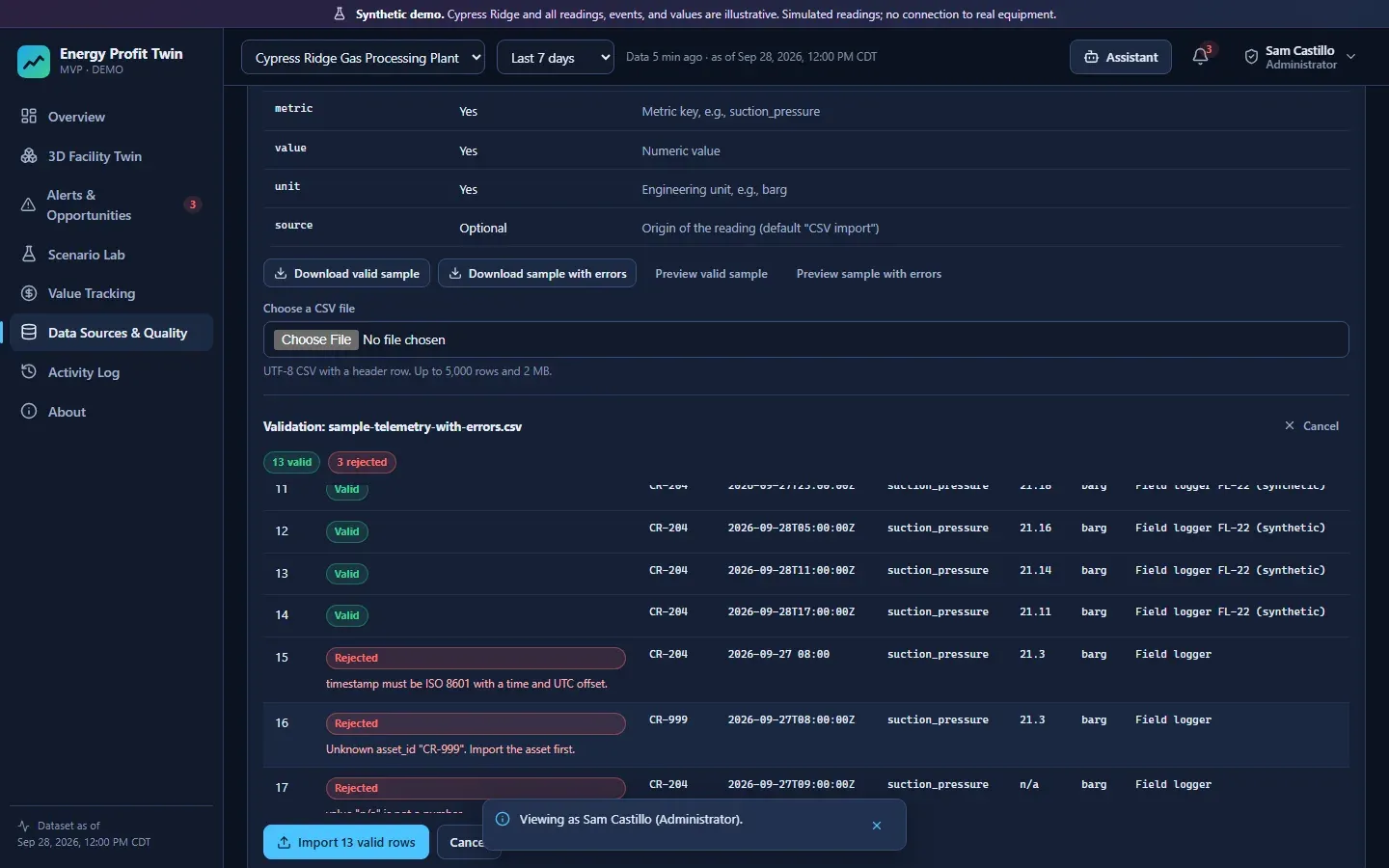Screen dimensions: 1389x868
Task: Preview sample with errors link
Action: pyautogui.click(x=869, y=274)
